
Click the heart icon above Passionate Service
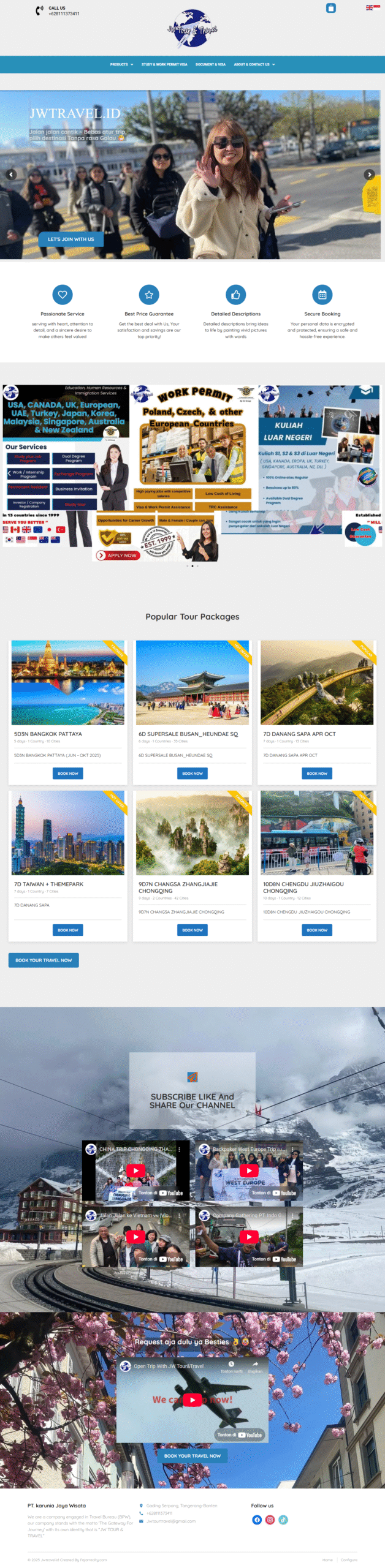[x=63, y=295]
